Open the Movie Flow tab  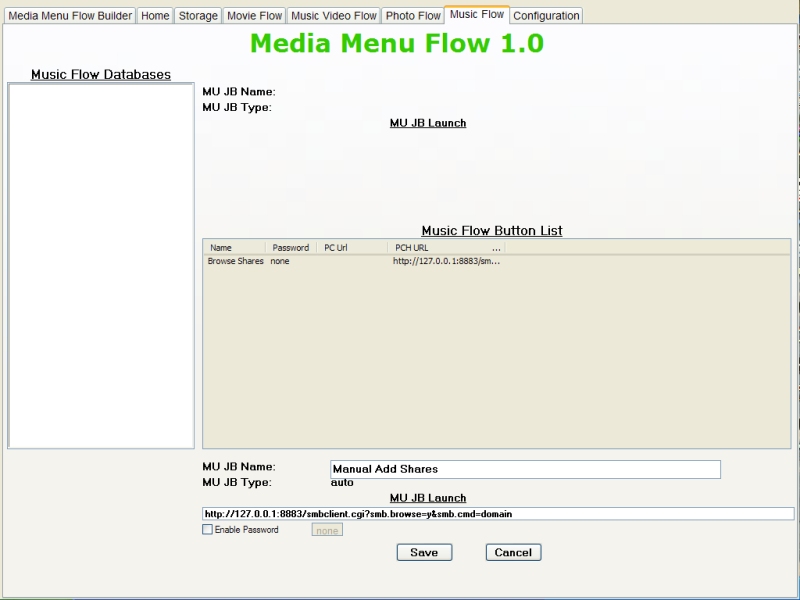tap(254, 16)
